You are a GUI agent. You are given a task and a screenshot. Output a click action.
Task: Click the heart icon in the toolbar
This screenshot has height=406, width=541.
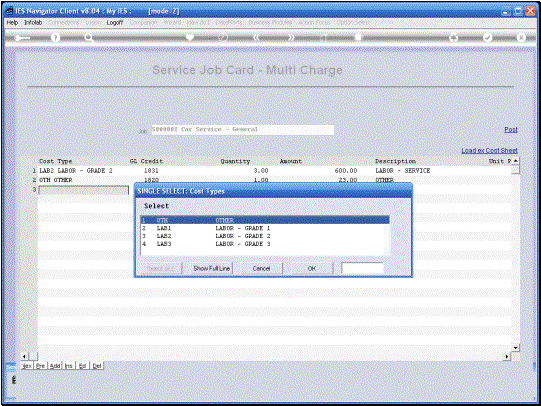(x=189, y=37)
